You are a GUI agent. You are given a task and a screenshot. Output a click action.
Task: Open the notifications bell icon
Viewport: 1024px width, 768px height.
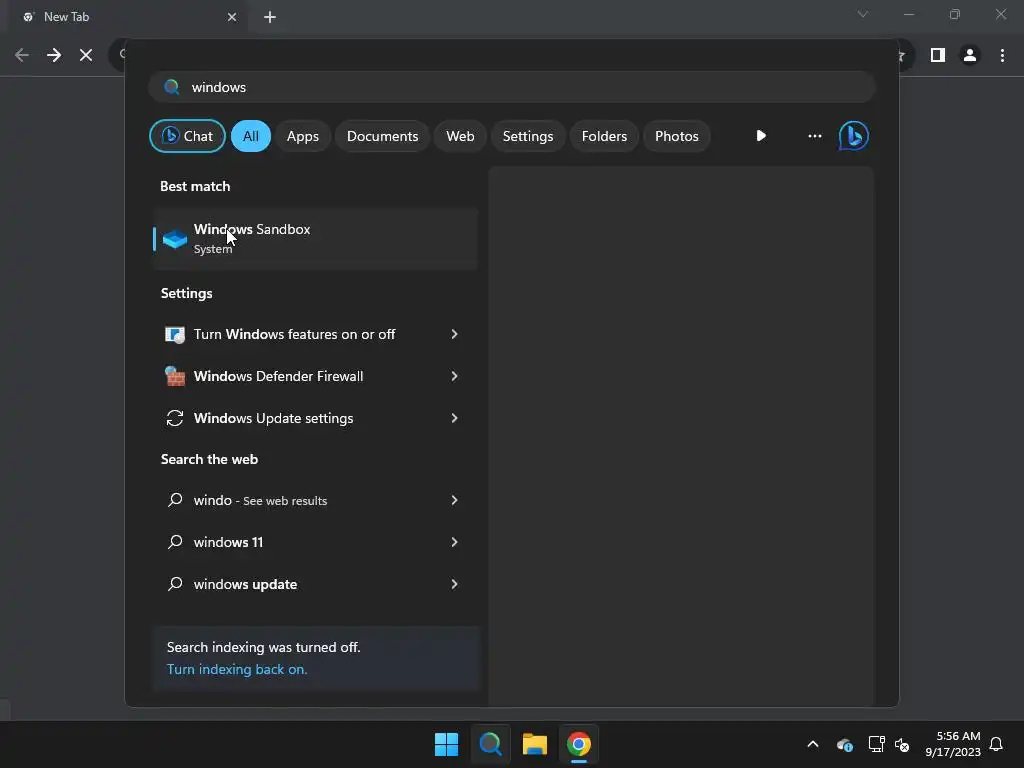(996, 744)
